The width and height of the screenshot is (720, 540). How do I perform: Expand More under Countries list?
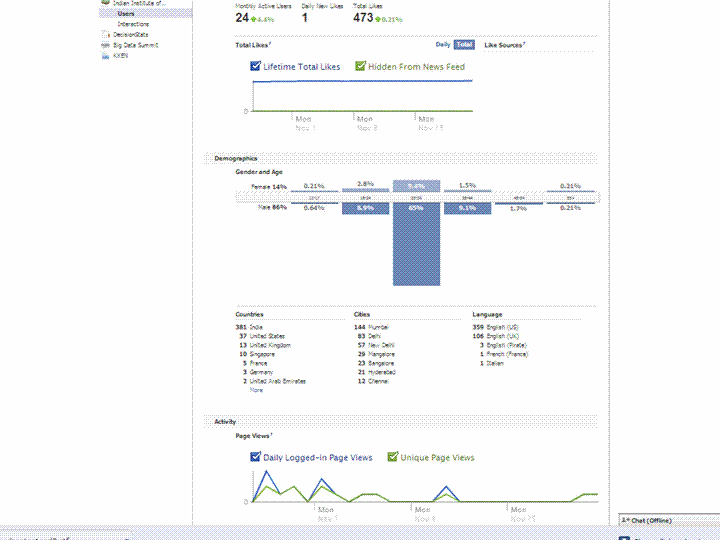point(256,390)
